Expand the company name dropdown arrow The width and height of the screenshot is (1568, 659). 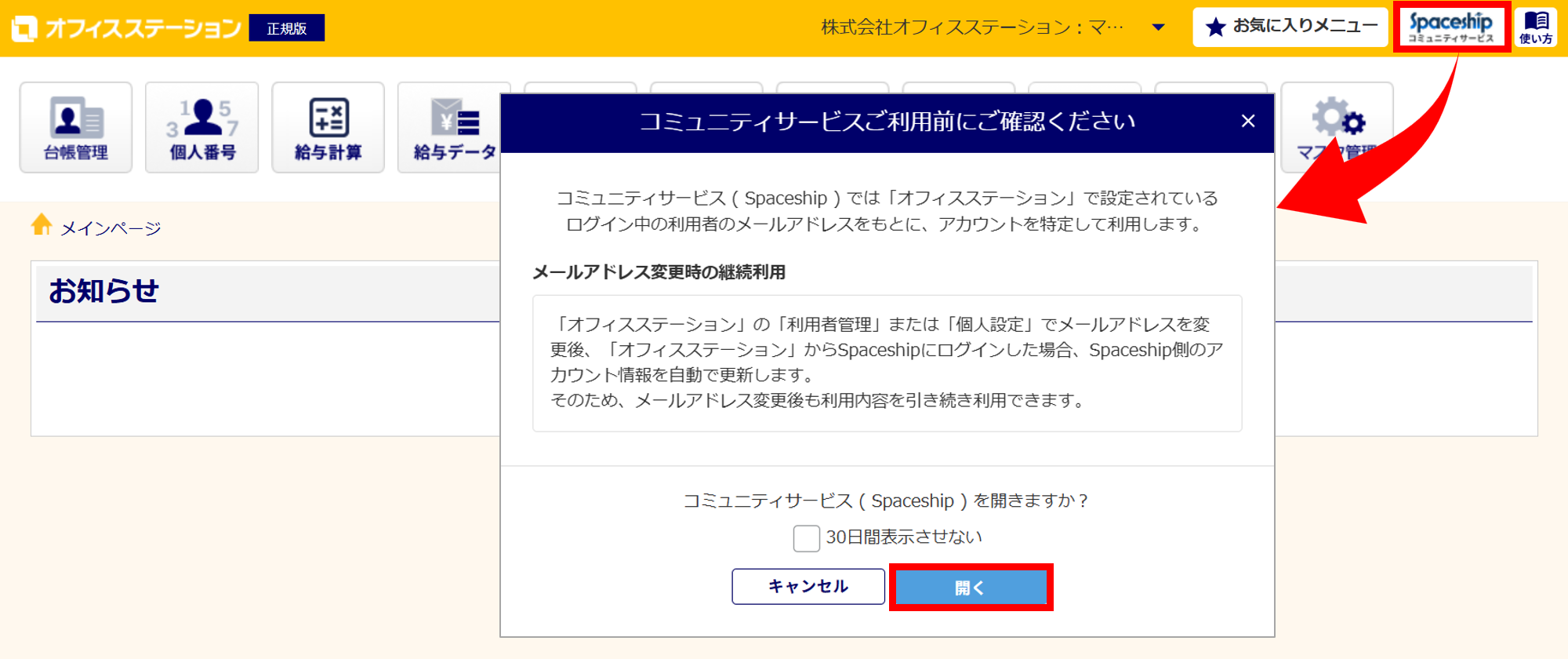click(x=1158, y=28)
